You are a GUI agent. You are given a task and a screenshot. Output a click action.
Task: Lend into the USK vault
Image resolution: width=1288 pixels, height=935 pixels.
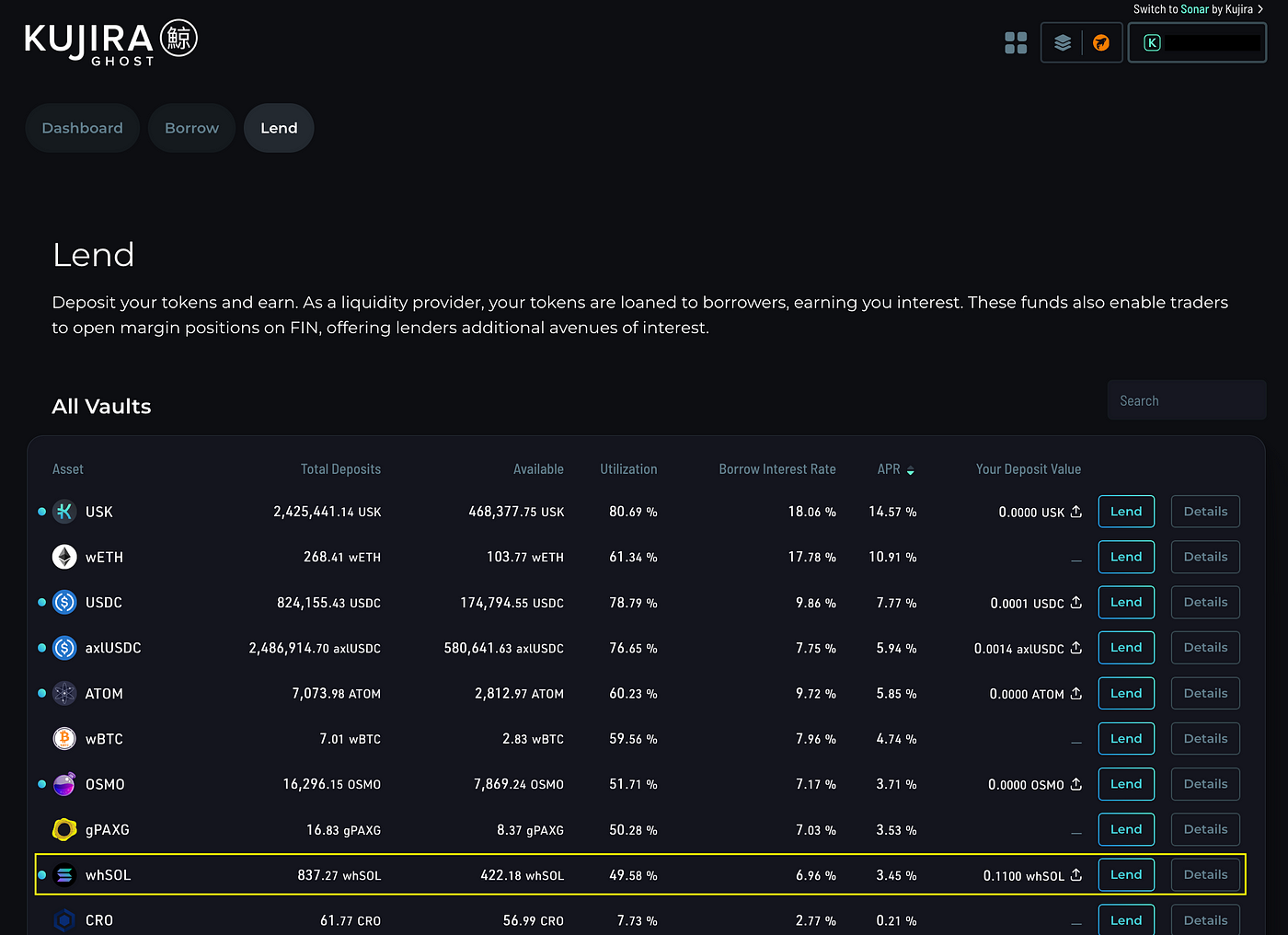click(1126, 512)
